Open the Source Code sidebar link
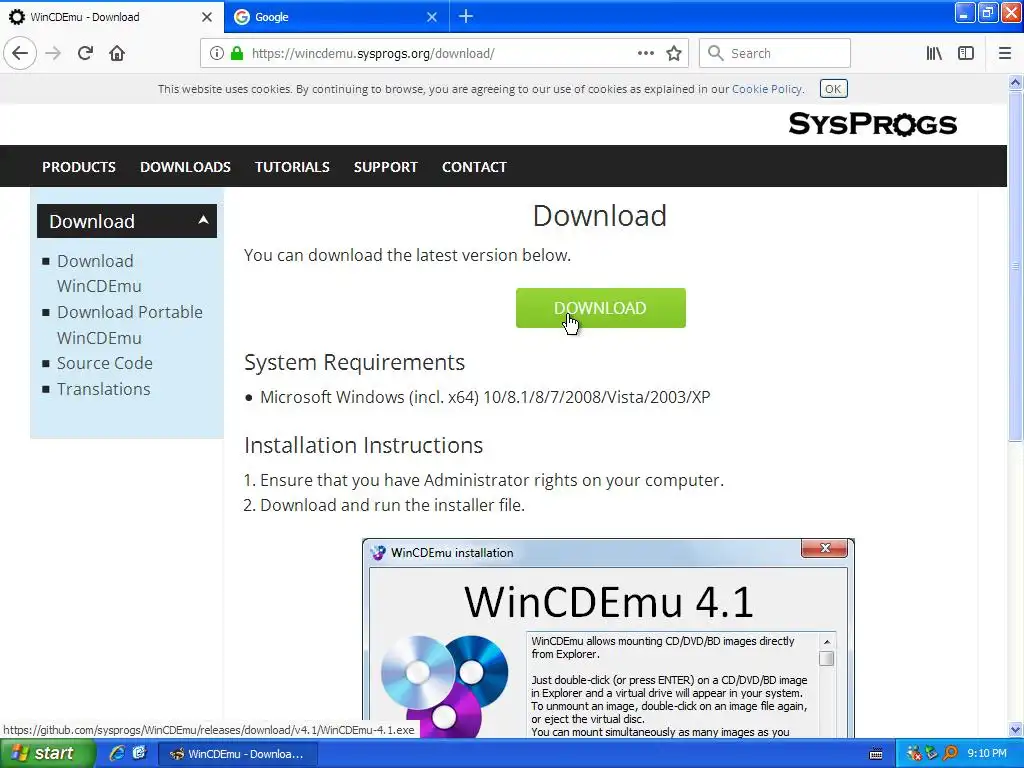Image resolution: width=1024 pixels, height=768 pixels. click(104, 363)
